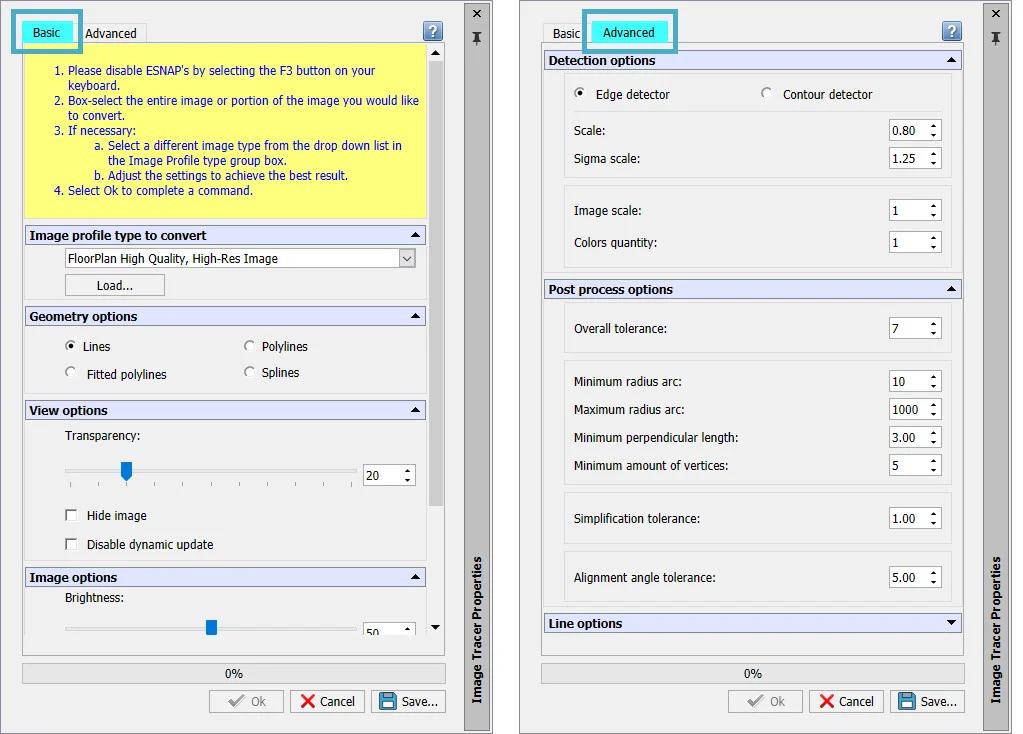Decrease the Minimum radius arc value
This screenshot has height=734, width=1023.
(x=933, y=386)
